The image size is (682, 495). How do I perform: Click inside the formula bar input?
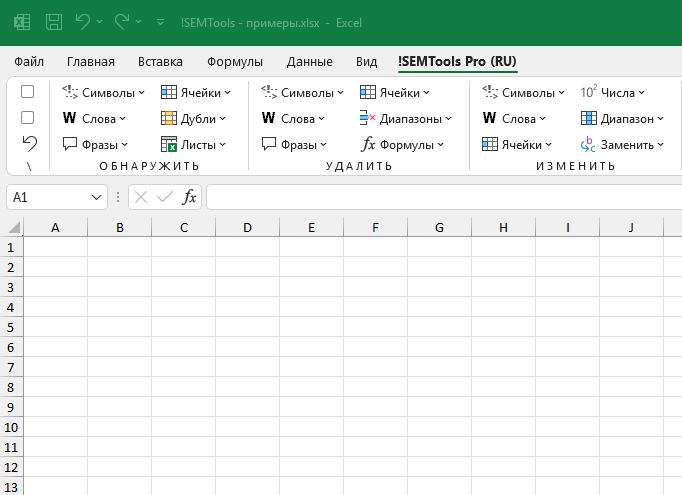pyautogui.click(x=440, y=197)
